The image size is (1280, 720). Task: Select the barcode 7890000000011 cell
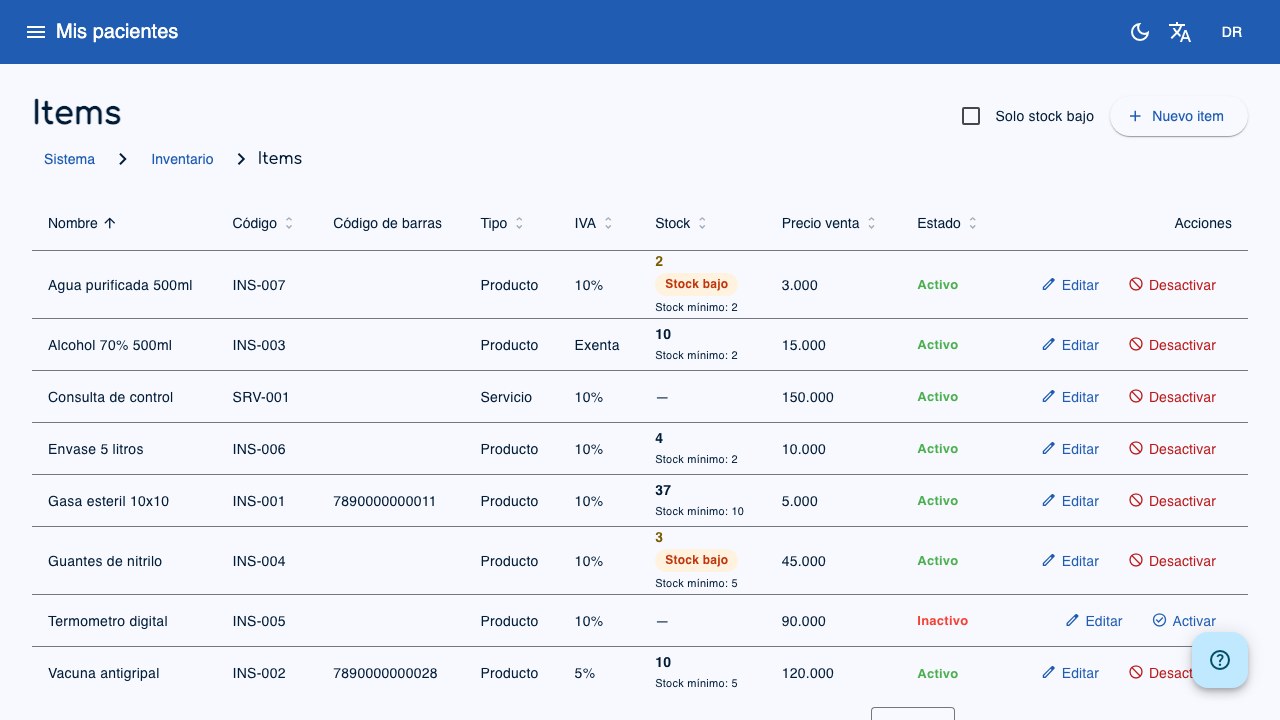pyautogui.click(x=385, y=501)
